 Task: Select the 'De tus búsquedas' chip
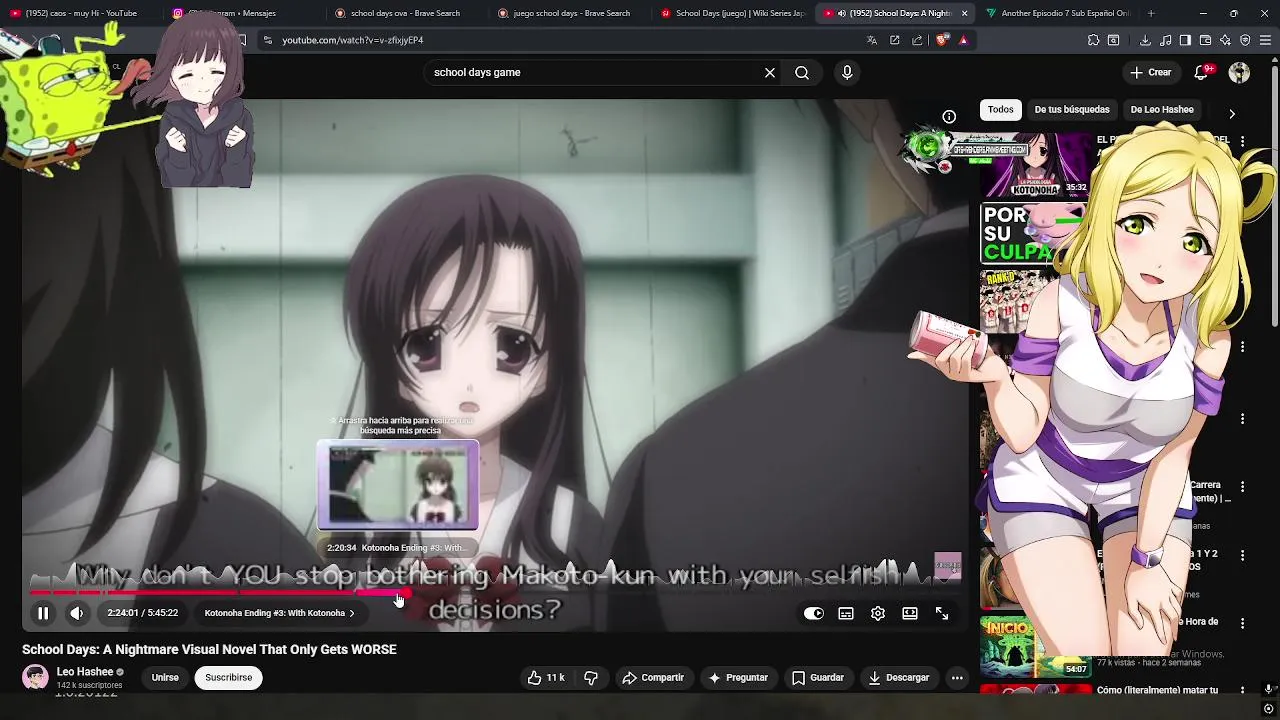[x=1072, y=109]
